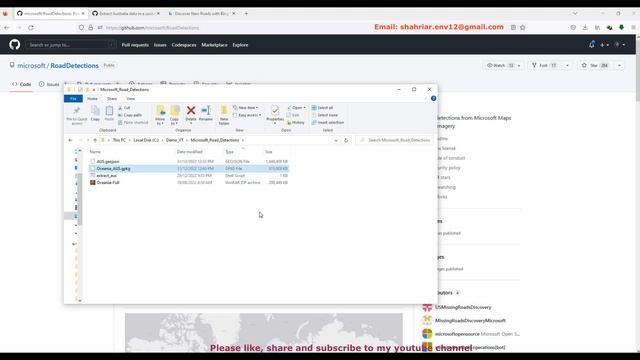Open GitHub Pull requests menu item
This screenshot has height=360, width=640.
(135, 45)
